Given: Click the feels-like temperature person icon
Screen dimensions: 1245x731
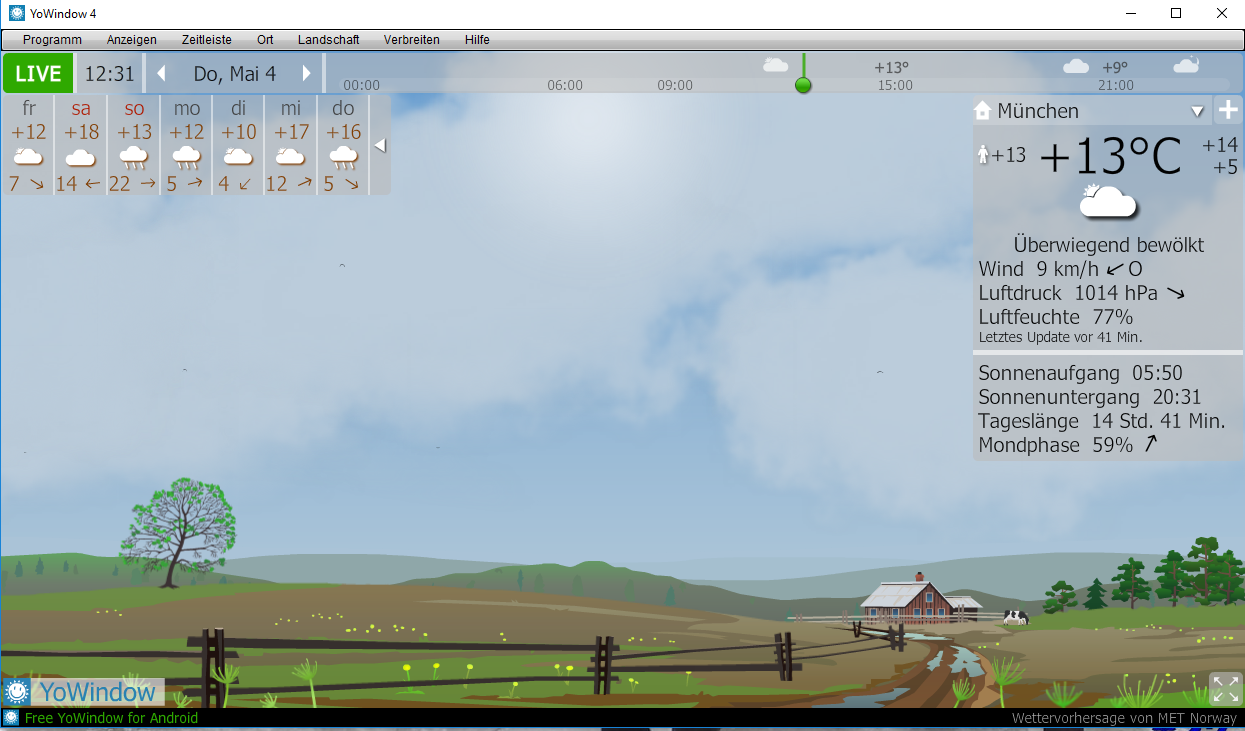Looking at the screenshot, I should click(983, 155).
